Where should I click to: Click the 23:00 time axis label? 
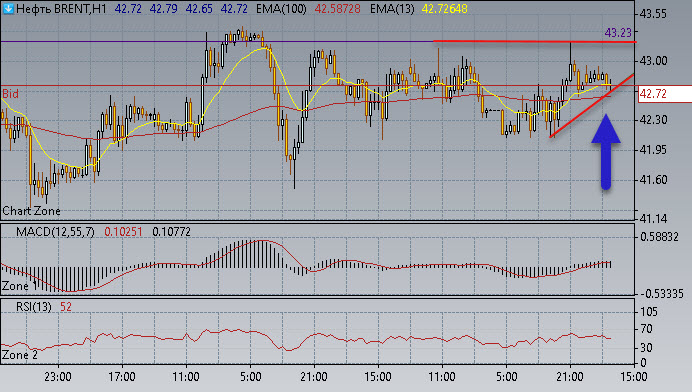(x=58, y=377)
